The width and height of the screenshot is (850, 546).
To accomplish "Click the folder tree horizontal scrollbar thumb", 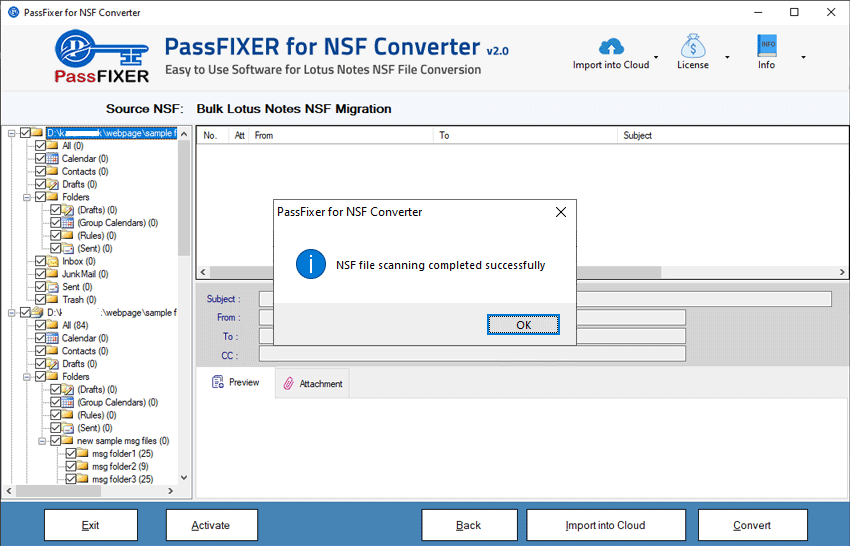I will (59, 491).
